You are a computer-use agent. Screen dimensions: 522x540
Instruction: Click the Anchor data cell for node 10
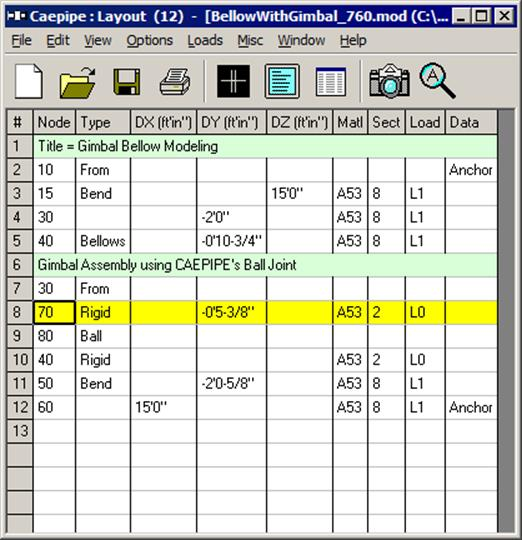[x=471, y=170]
